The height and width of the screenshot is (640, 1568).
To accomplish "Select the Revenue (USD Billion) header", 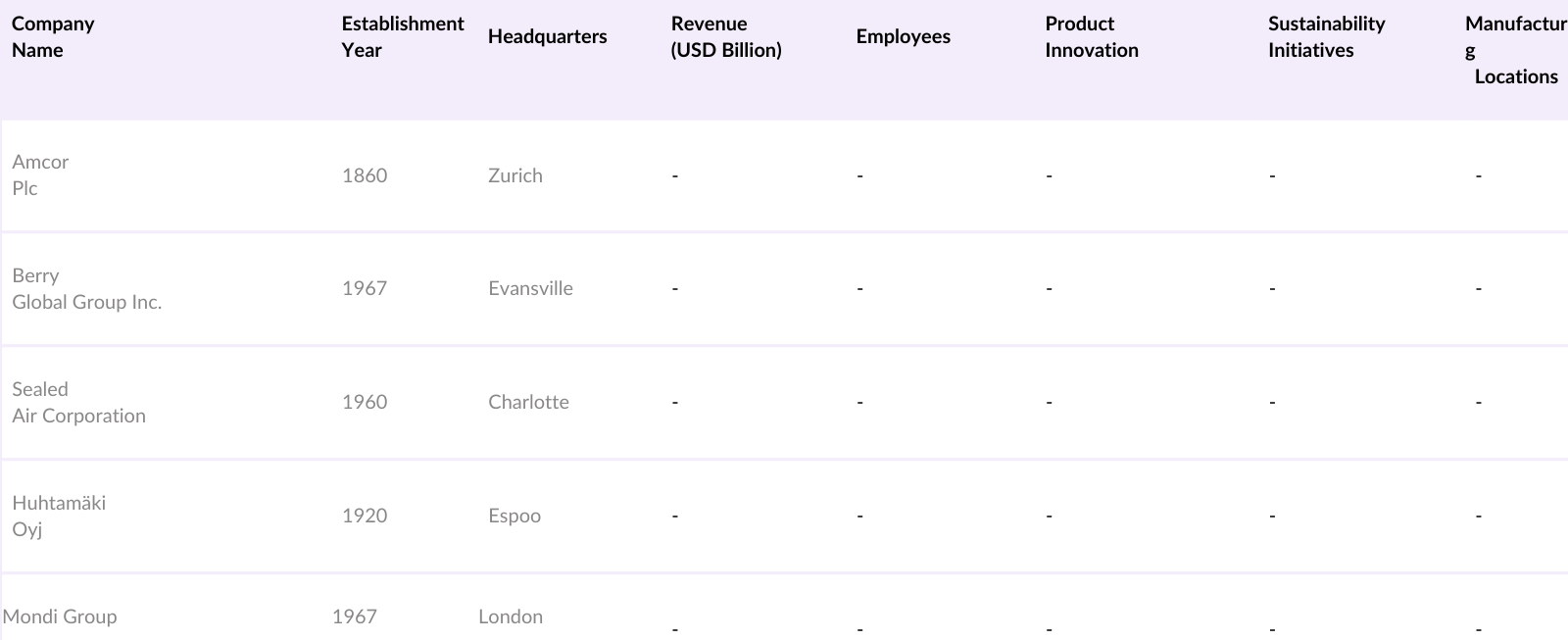I will (725, 37).
